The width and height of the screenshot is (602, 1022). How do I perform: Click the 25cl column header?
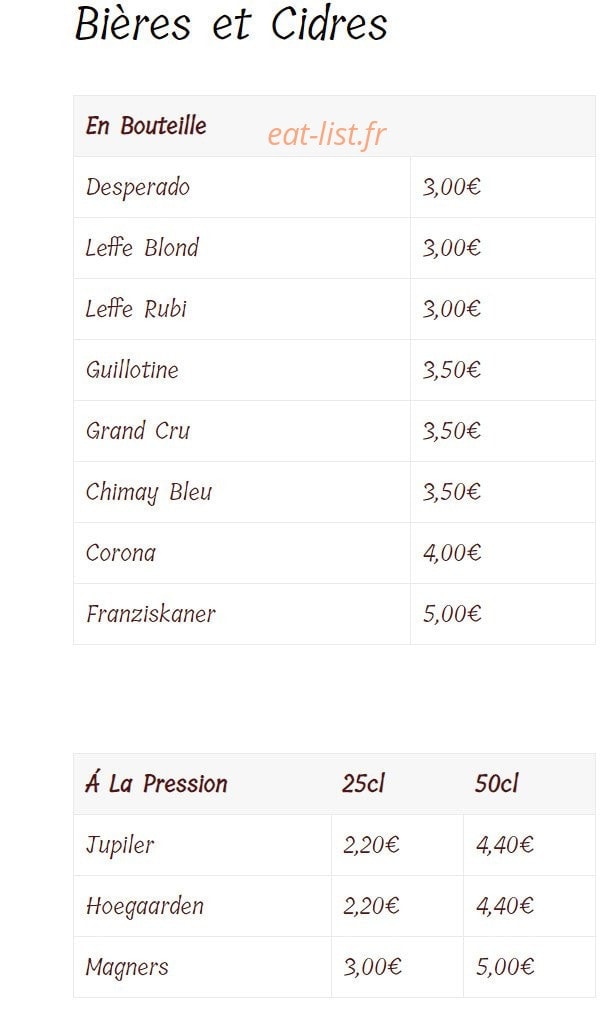click(364, 783)
